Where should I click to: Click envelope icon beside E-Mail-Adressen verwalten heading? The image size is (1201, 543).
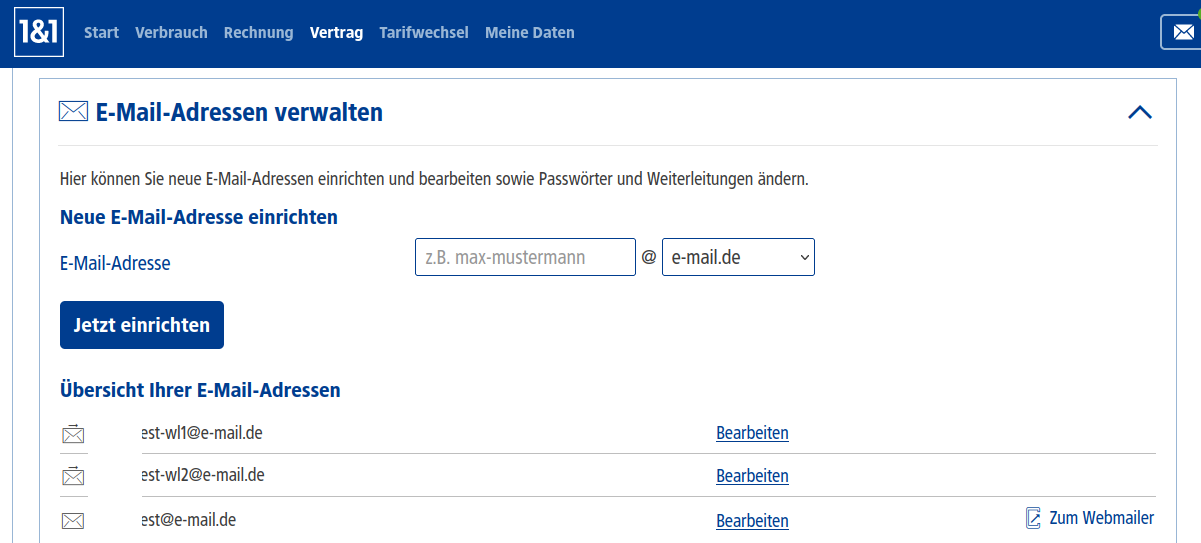[x=73, y=112]
